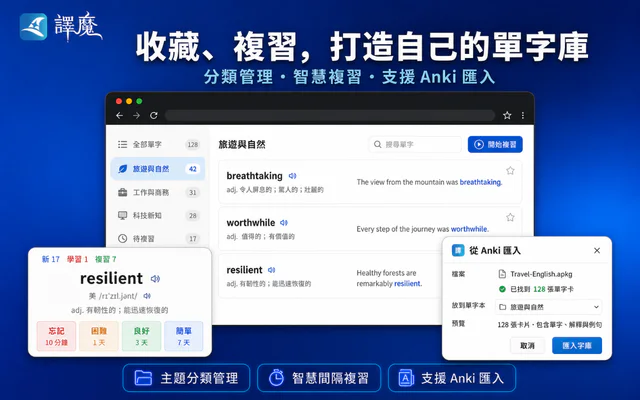
Task: Click the browser address bar
Action: pyautogui.click(x=330, y=116)
